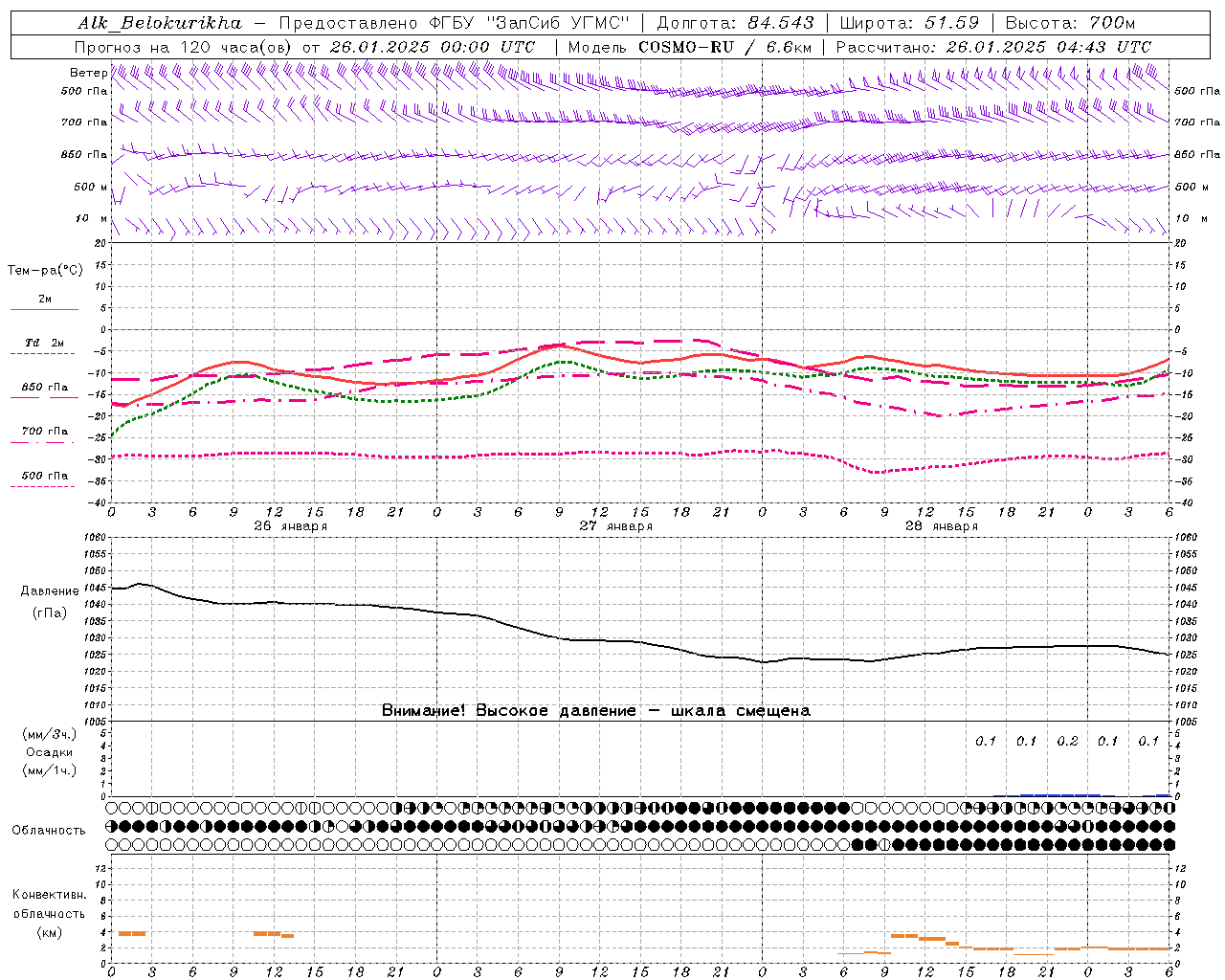Screen dimensions: 1225x980
Task: Click the warning Внимание! Высокое давление – шкала смещена
Action: tap(595, 710)
